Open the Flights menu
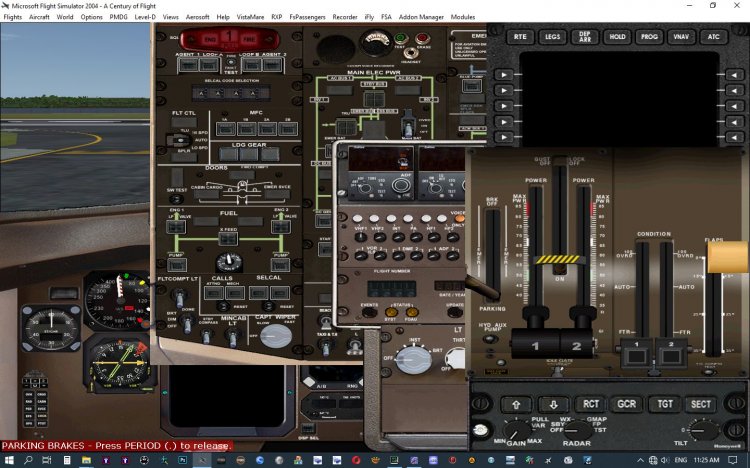The image size is (750, 468). point(12,17)
